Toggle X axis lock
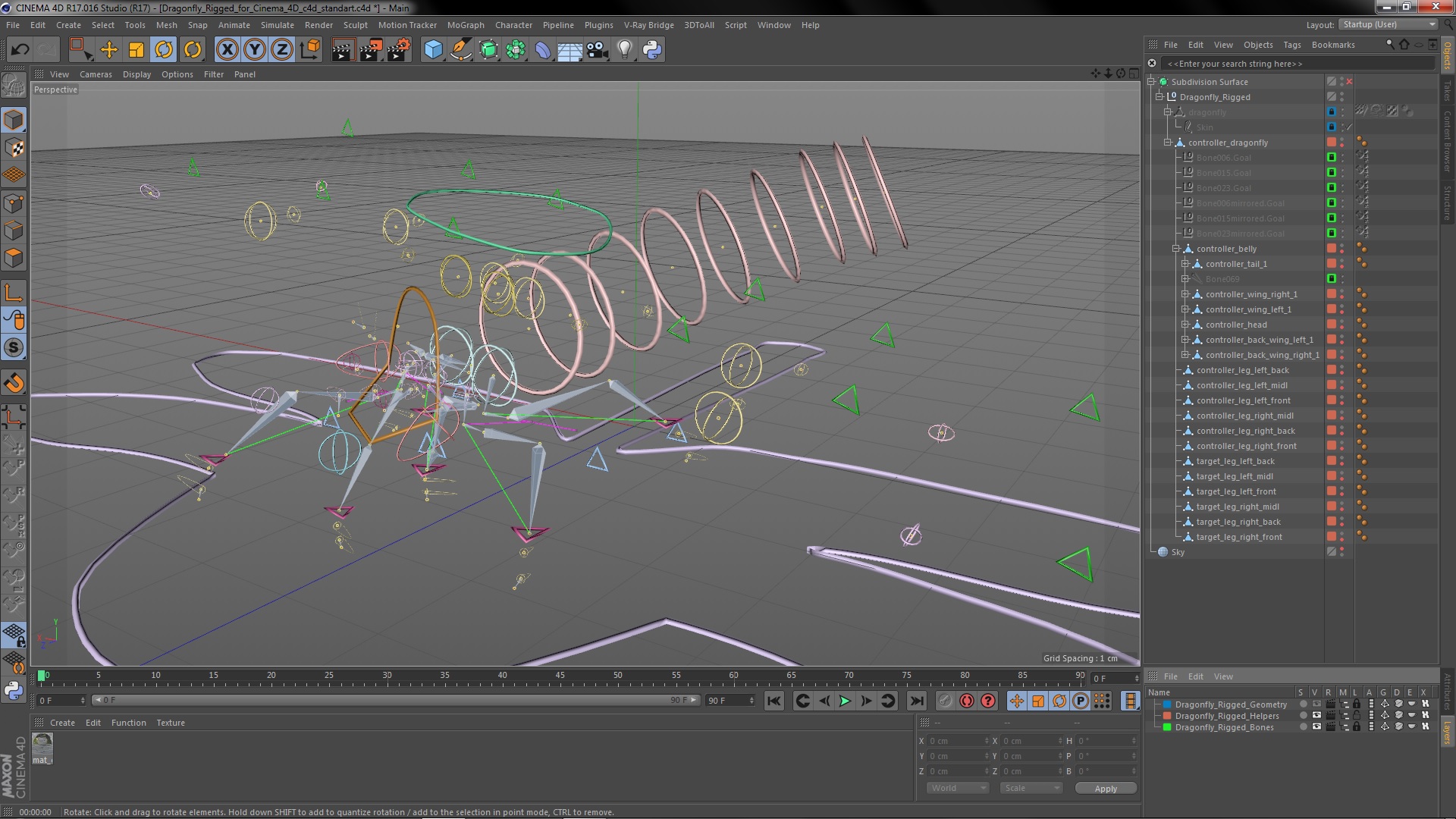This screenshot has height=819, width=1456. [x=227, y=50]
